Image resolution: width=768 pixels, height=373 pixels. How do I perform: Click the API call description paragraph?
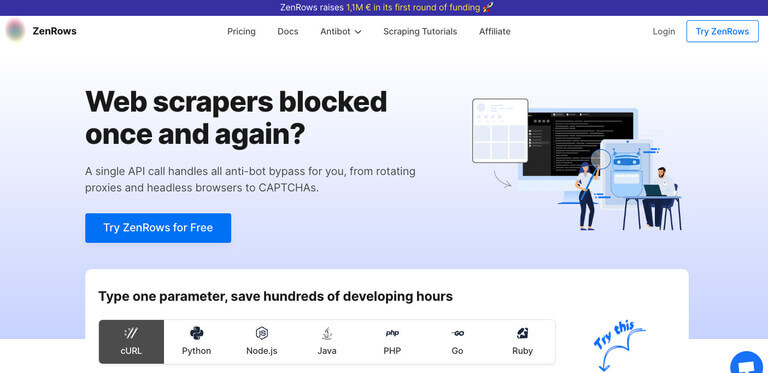250,180
